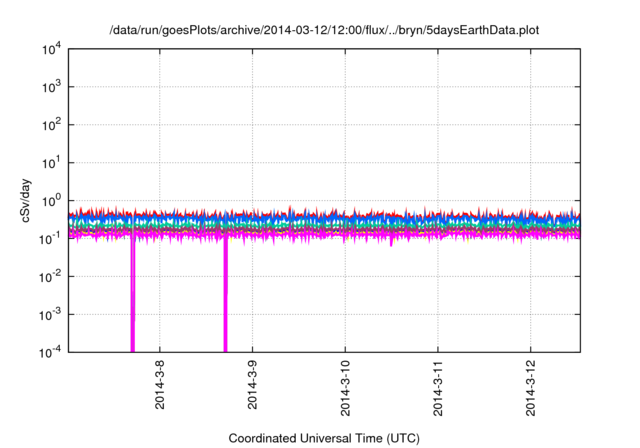
Task: Click the 10^3 y-axis tick label
Action: (x=52, y=87)
